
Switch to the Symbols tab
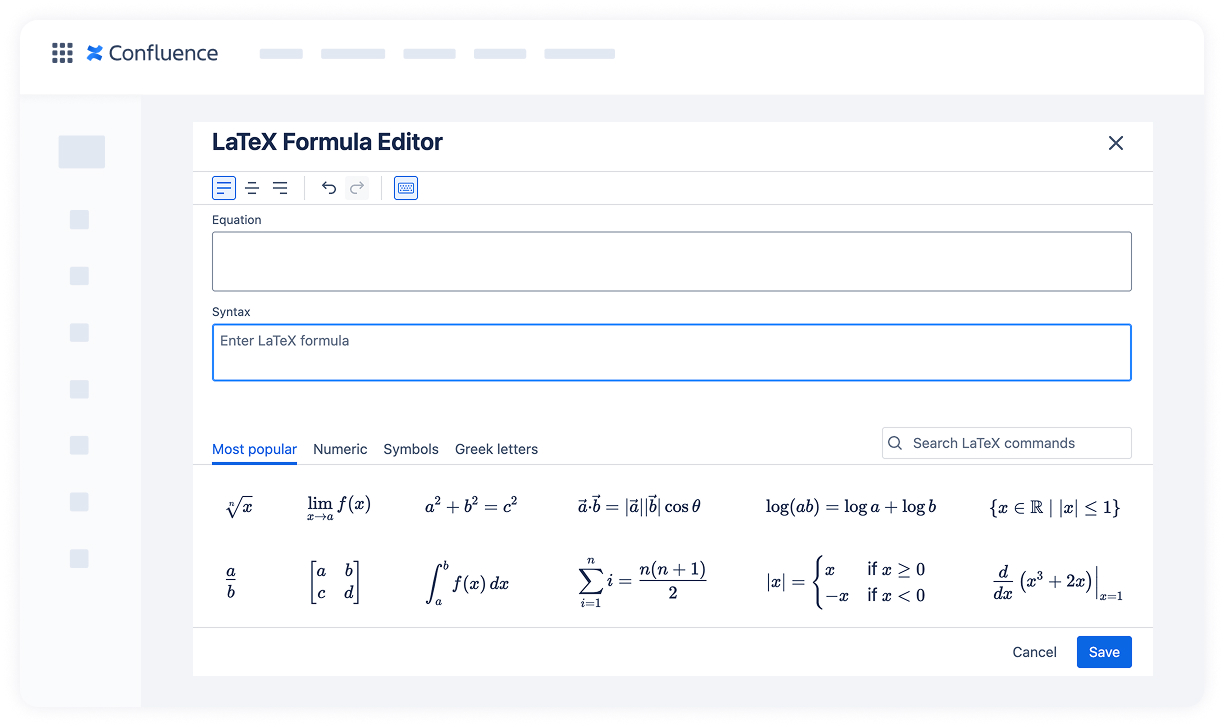[x=411, y=449]
